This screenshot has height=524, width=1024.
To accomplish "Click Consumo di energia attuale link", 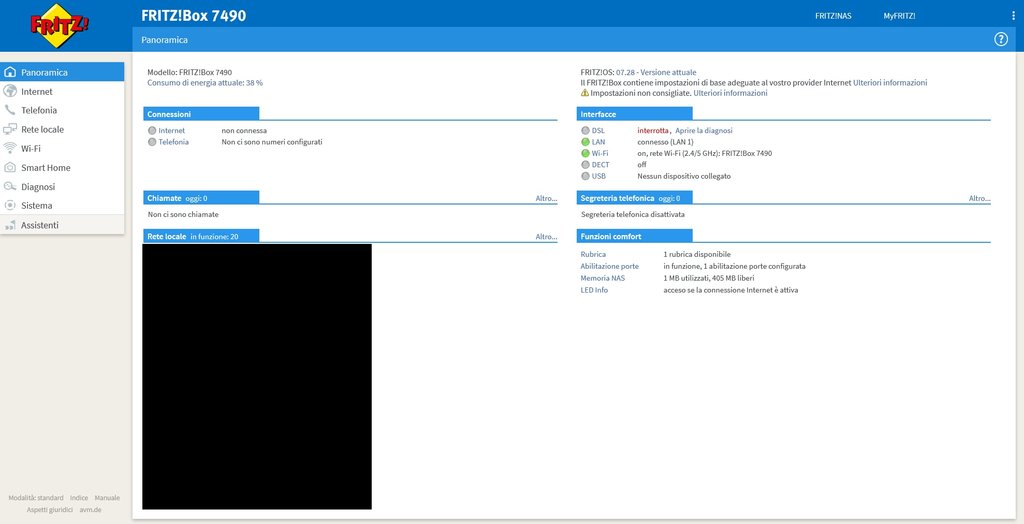I will (x=205, y=83).
